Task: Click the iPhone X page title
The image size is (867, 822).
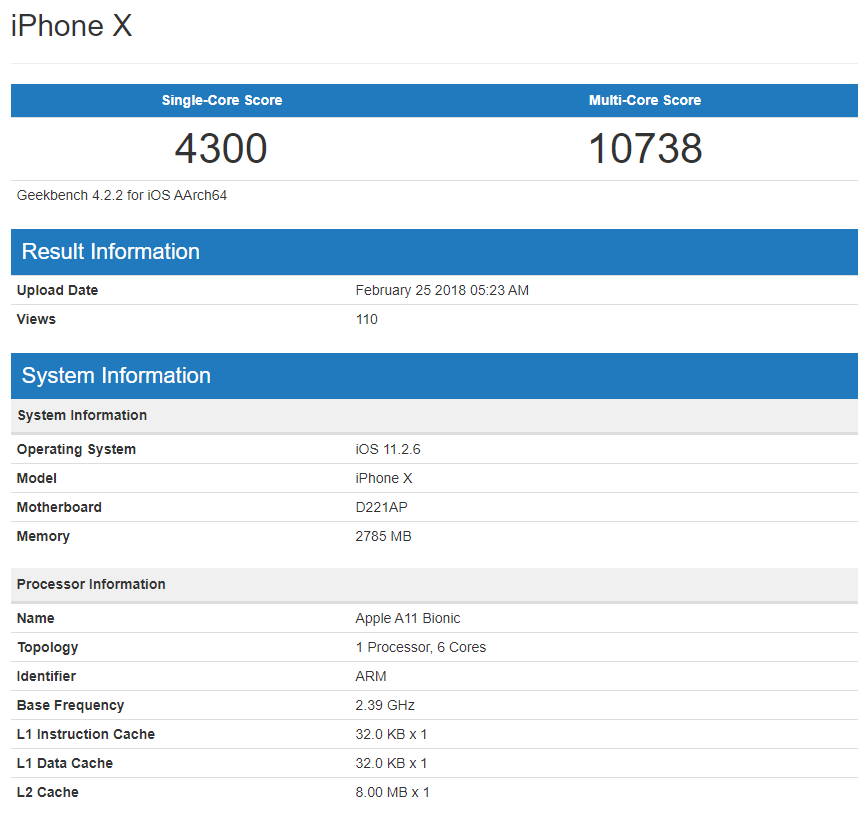Action: pyautogui.click(x=70, y=26)
